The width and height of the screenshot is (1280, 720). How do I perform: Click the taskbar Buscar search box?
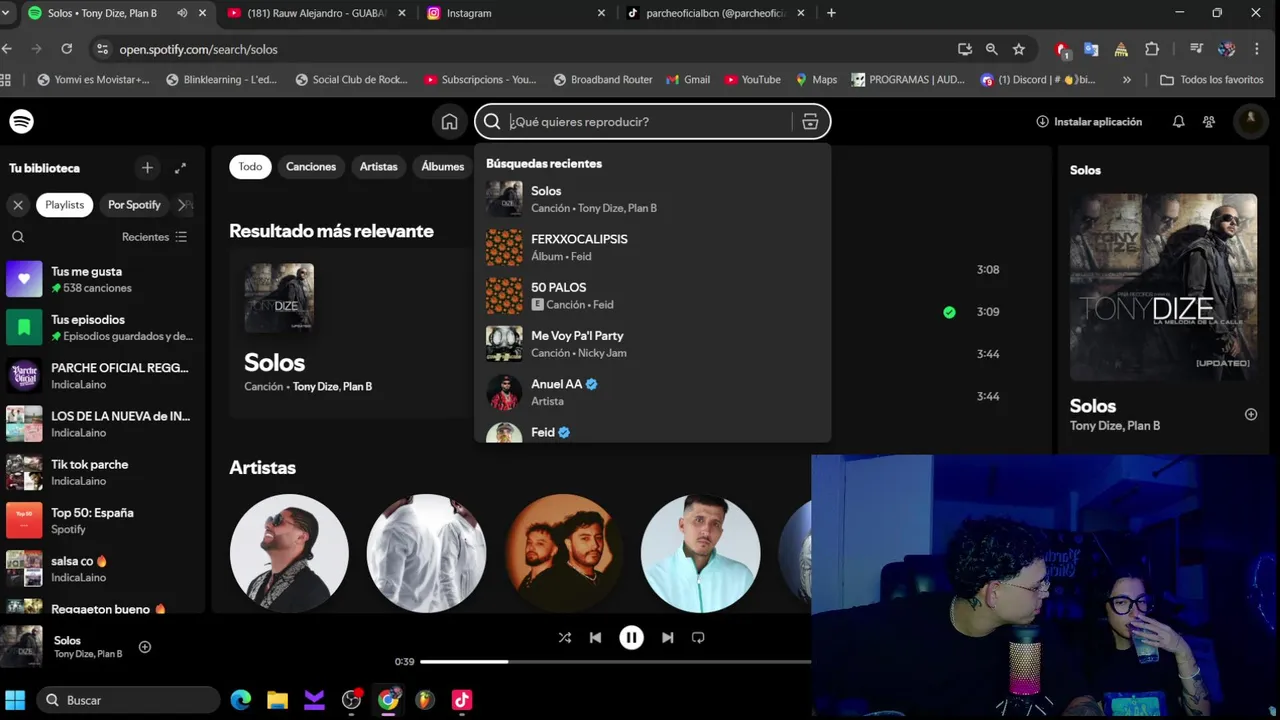(x=128, y=700)
